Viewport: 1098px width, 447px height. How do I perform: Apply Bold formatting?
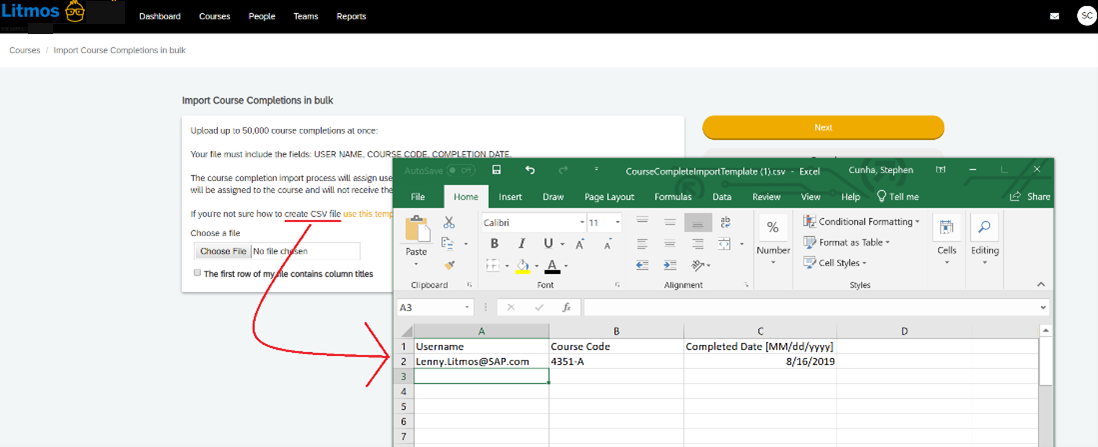tap(494, 244)
